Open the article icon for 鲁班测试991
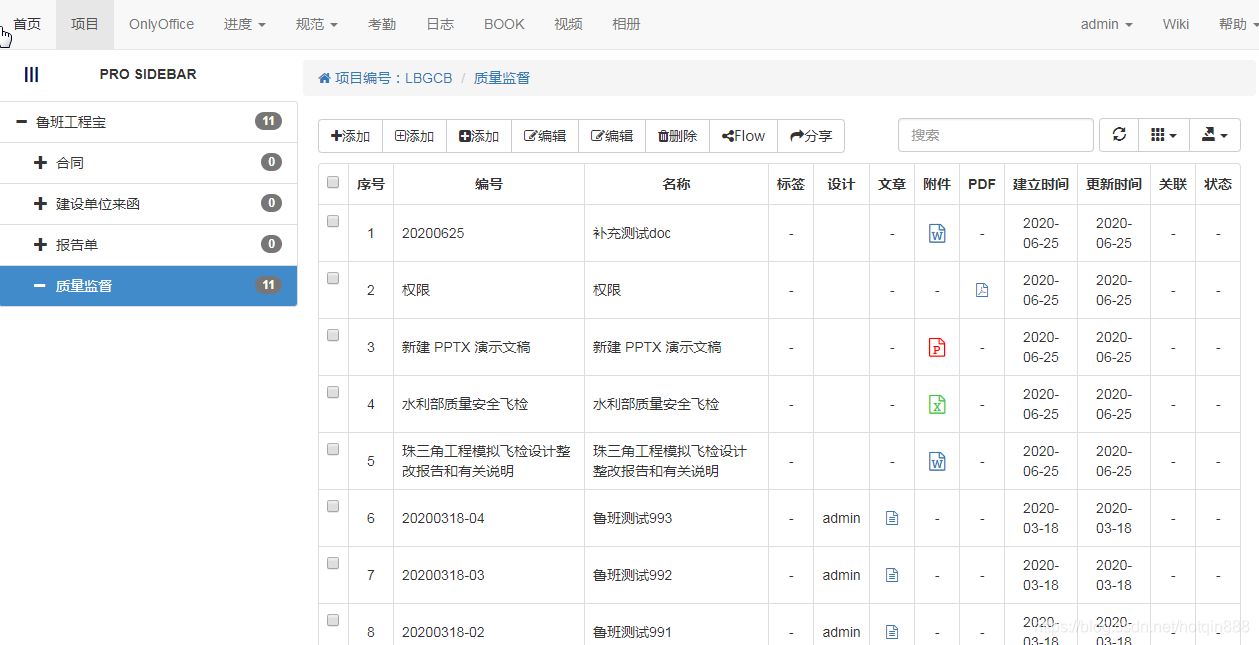The image size is (1259, 645). click(x=892, y=632)
